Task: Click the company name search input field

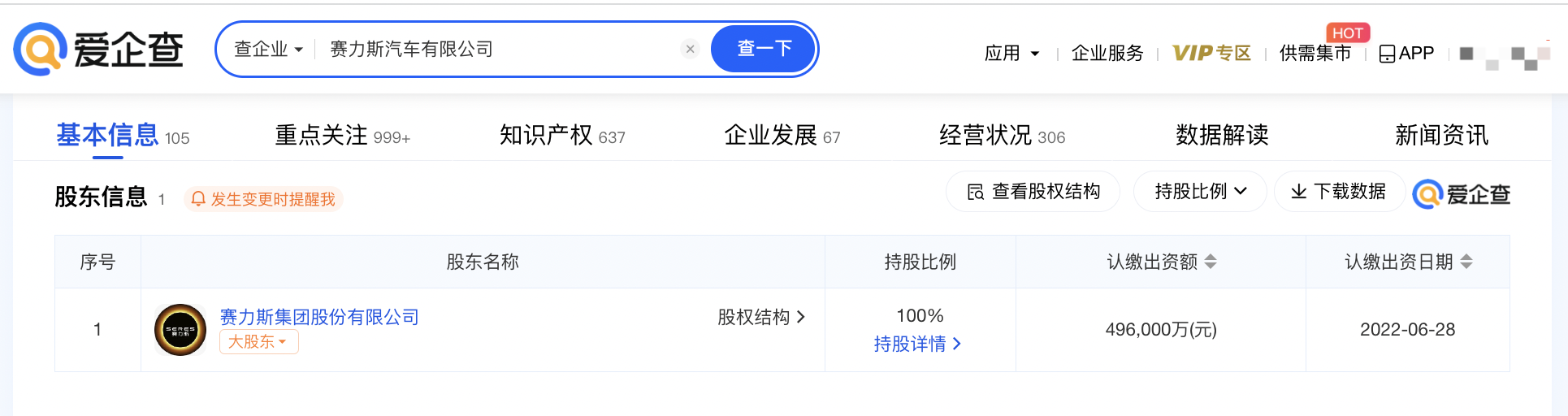Action: pyautogui.click(x=500, y=50)
